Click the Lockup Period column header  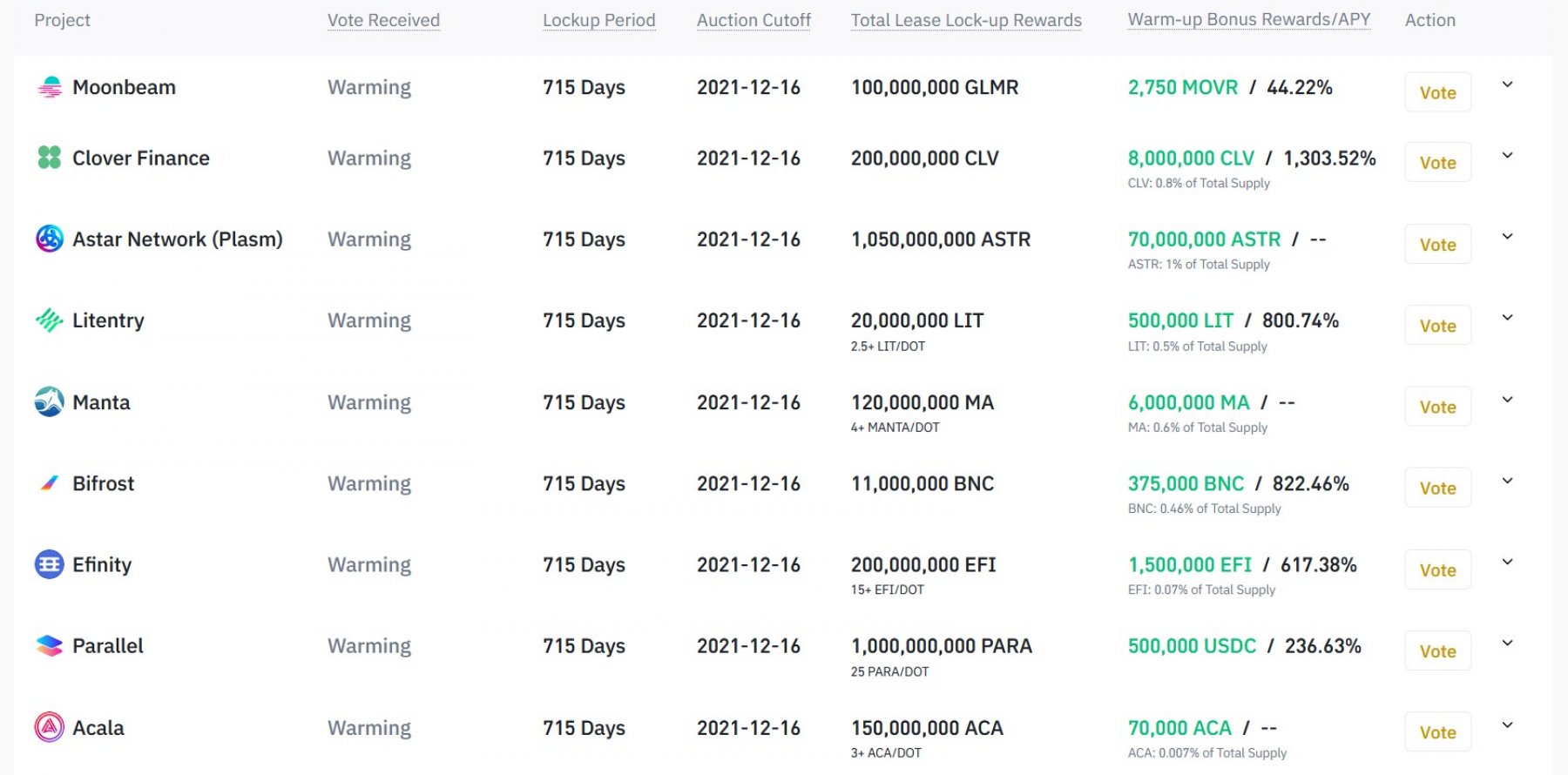click(598, 20)
